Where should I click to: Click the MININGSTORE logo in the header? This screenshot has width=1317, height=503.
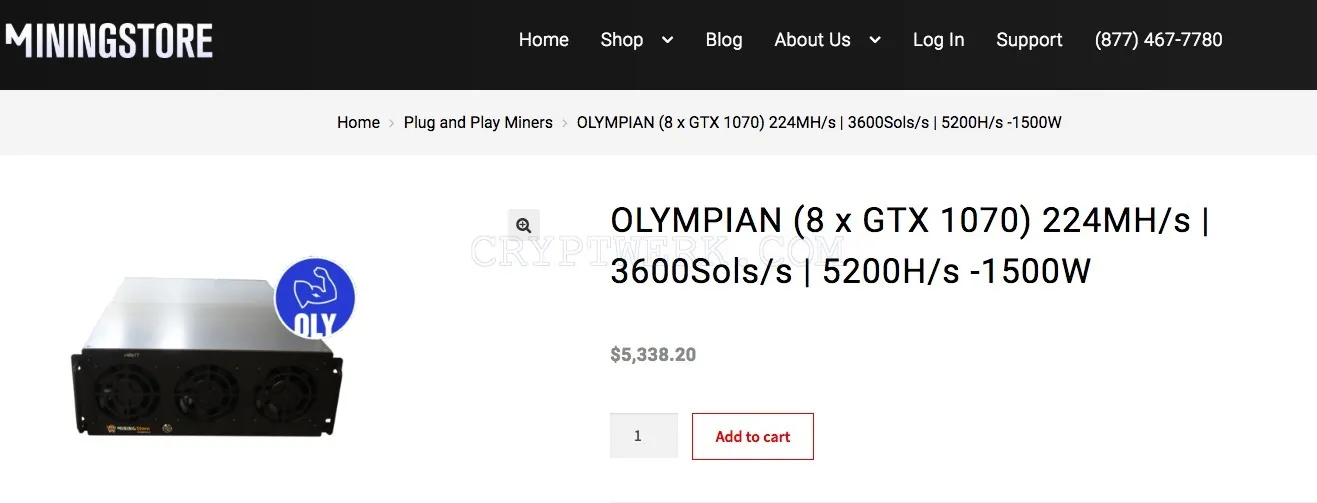(x=108, y=41)
